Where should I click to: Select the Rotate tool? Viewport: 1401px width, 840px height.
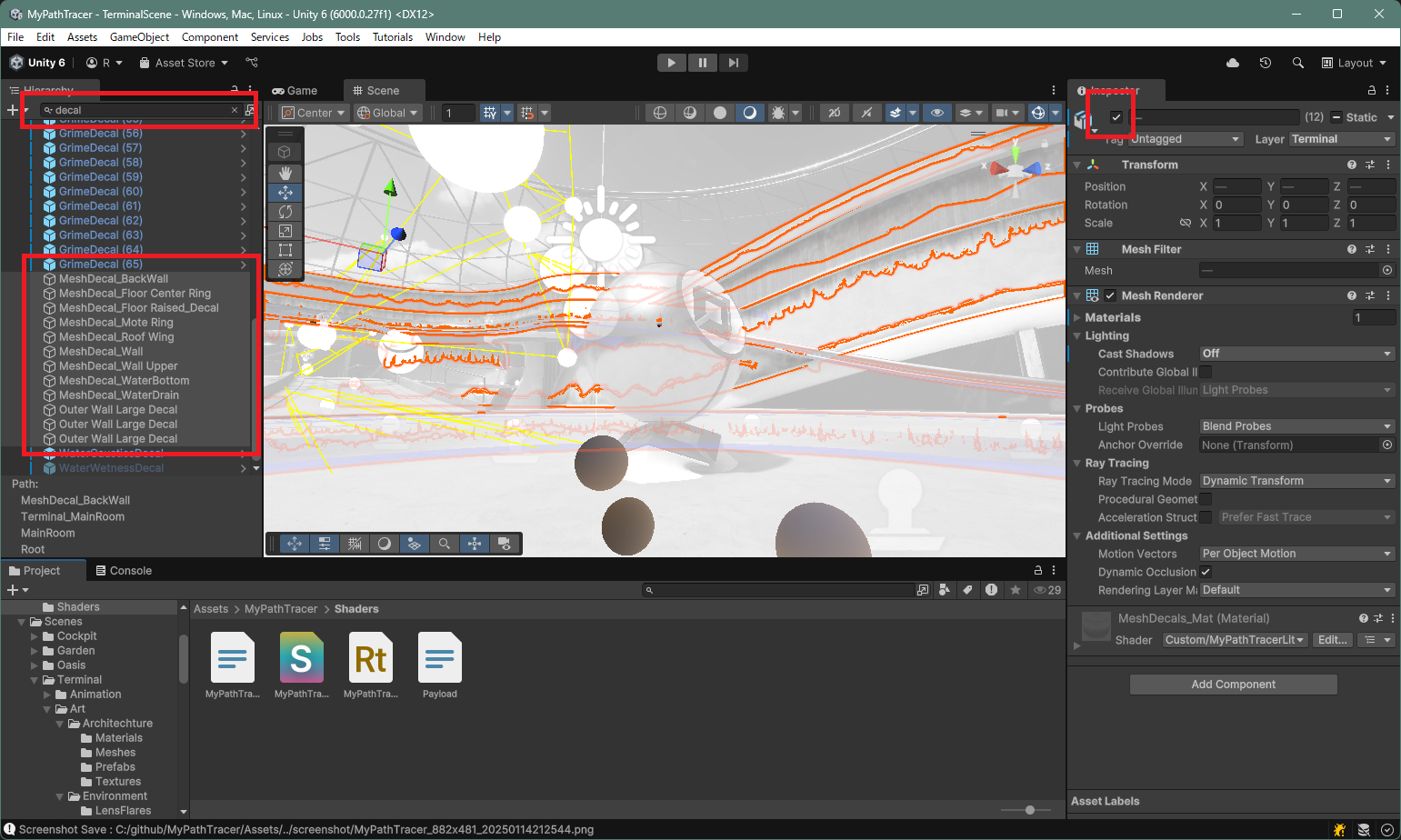click(x=285, y=212)
